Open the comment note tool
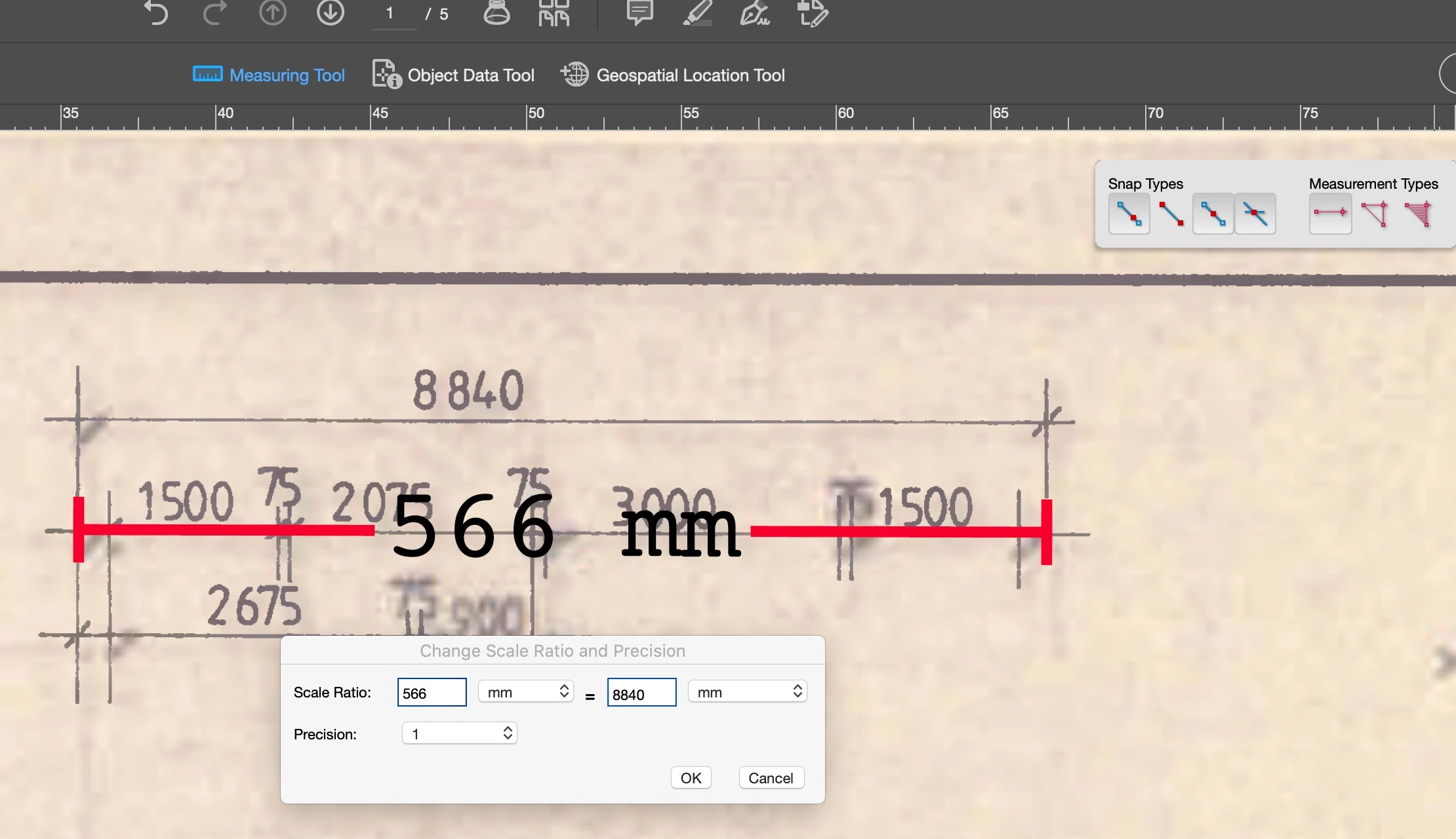This screenshot has height=839, width=1456. (639, 13)
